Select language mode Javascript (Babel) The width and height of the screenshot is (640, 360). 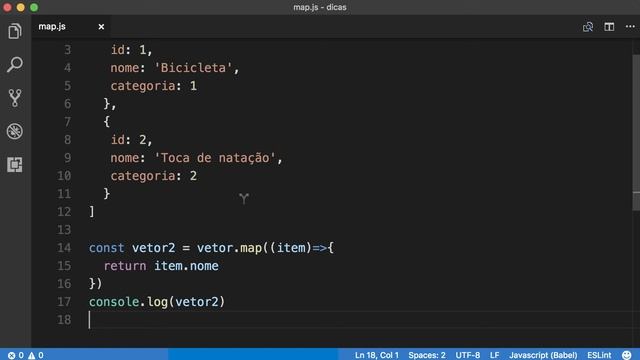tap(543, 355)
